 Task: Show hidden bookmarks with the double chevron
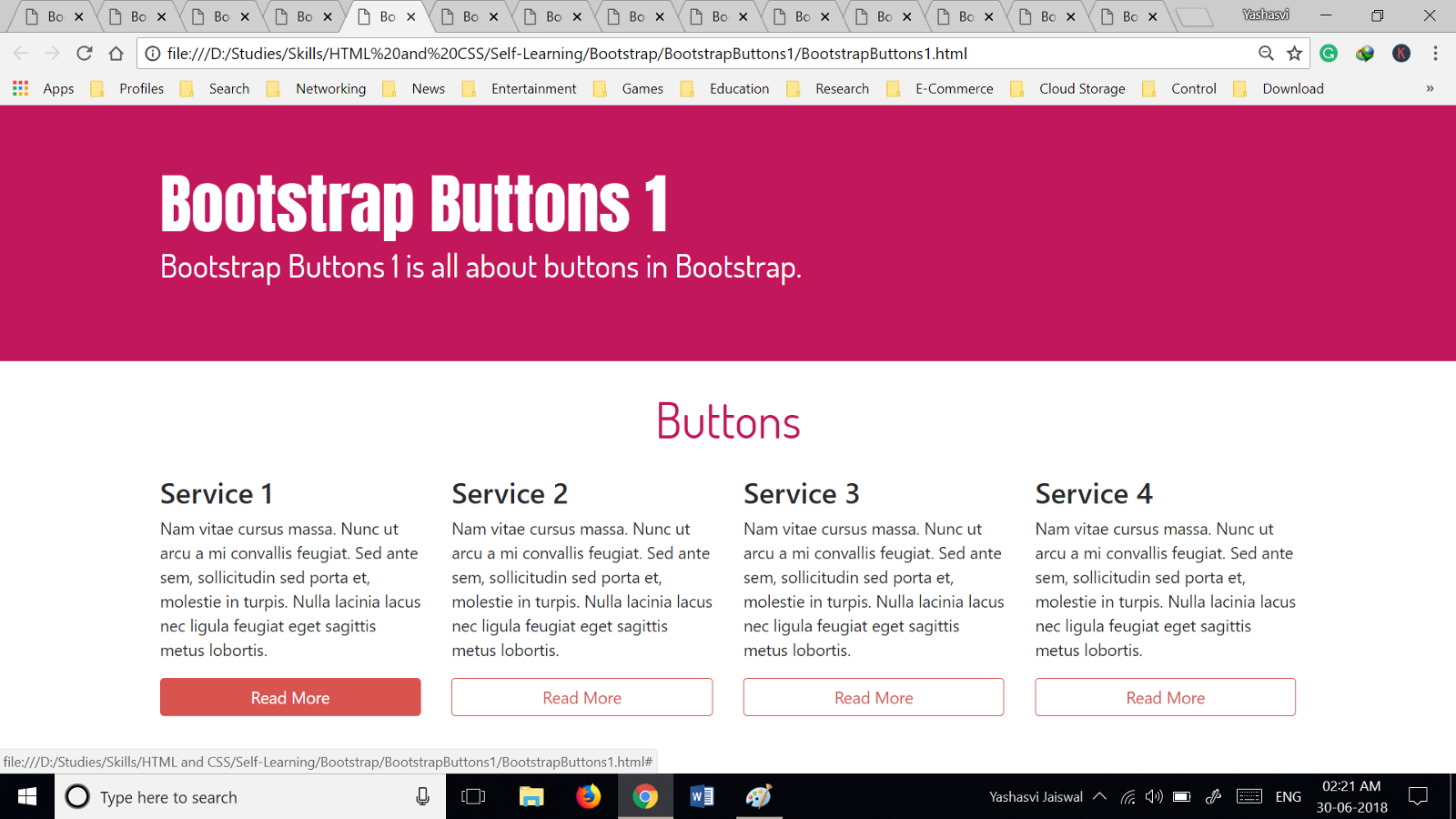[x=1430, y=88]
